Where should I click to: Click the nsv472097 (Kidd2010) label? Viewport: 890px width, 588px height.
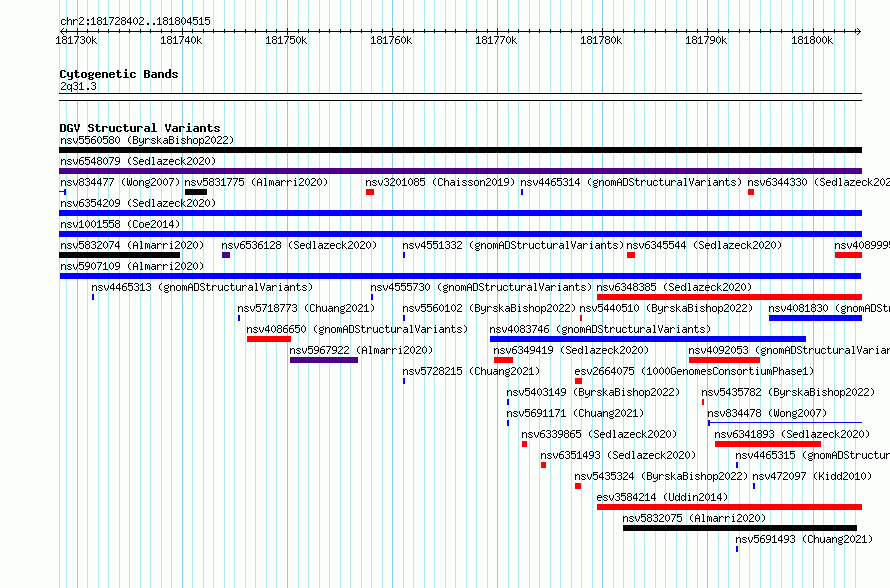click(x=812, y=476)
